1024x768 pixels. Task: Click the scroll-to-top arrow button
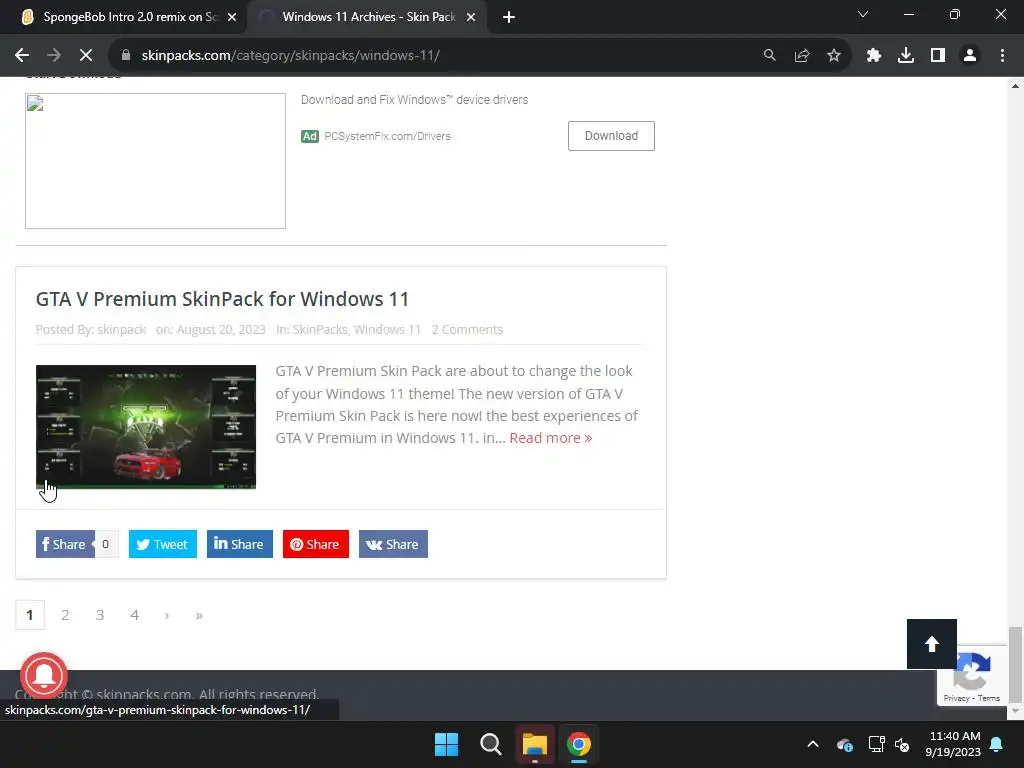coord(931,644)
